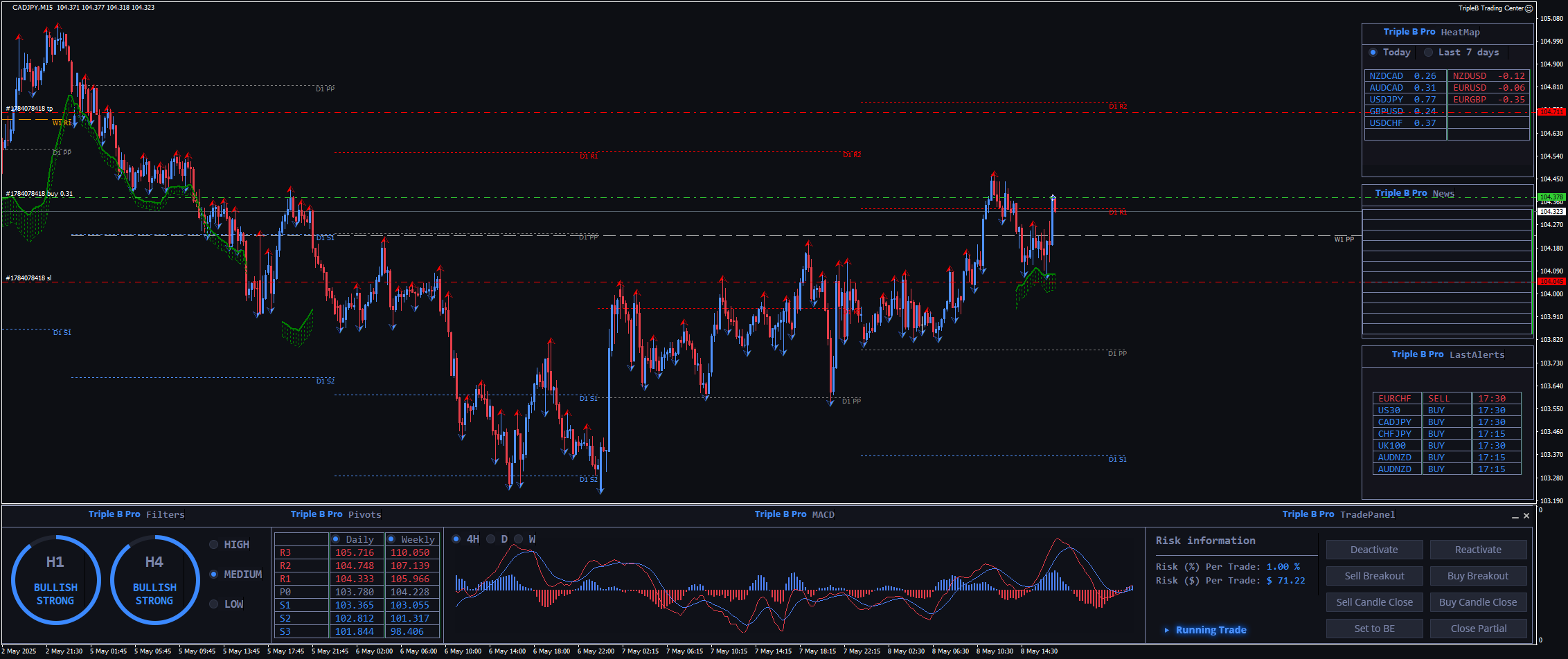This screenshot has height=659, width=1568.
Task: Select the Last 7 days heatmap option
Action: click(x=1428, y=53)
